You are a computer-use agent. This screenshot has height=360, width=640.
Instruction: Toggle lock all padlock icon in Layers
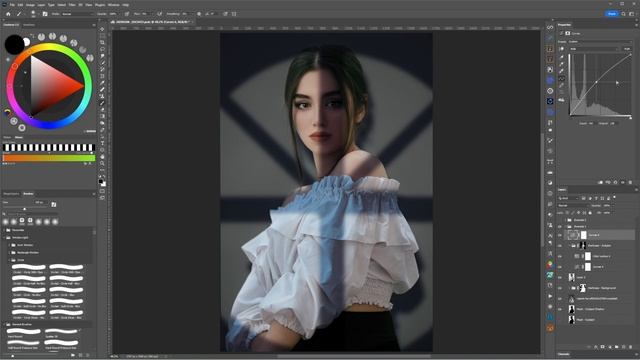[590, 213]
